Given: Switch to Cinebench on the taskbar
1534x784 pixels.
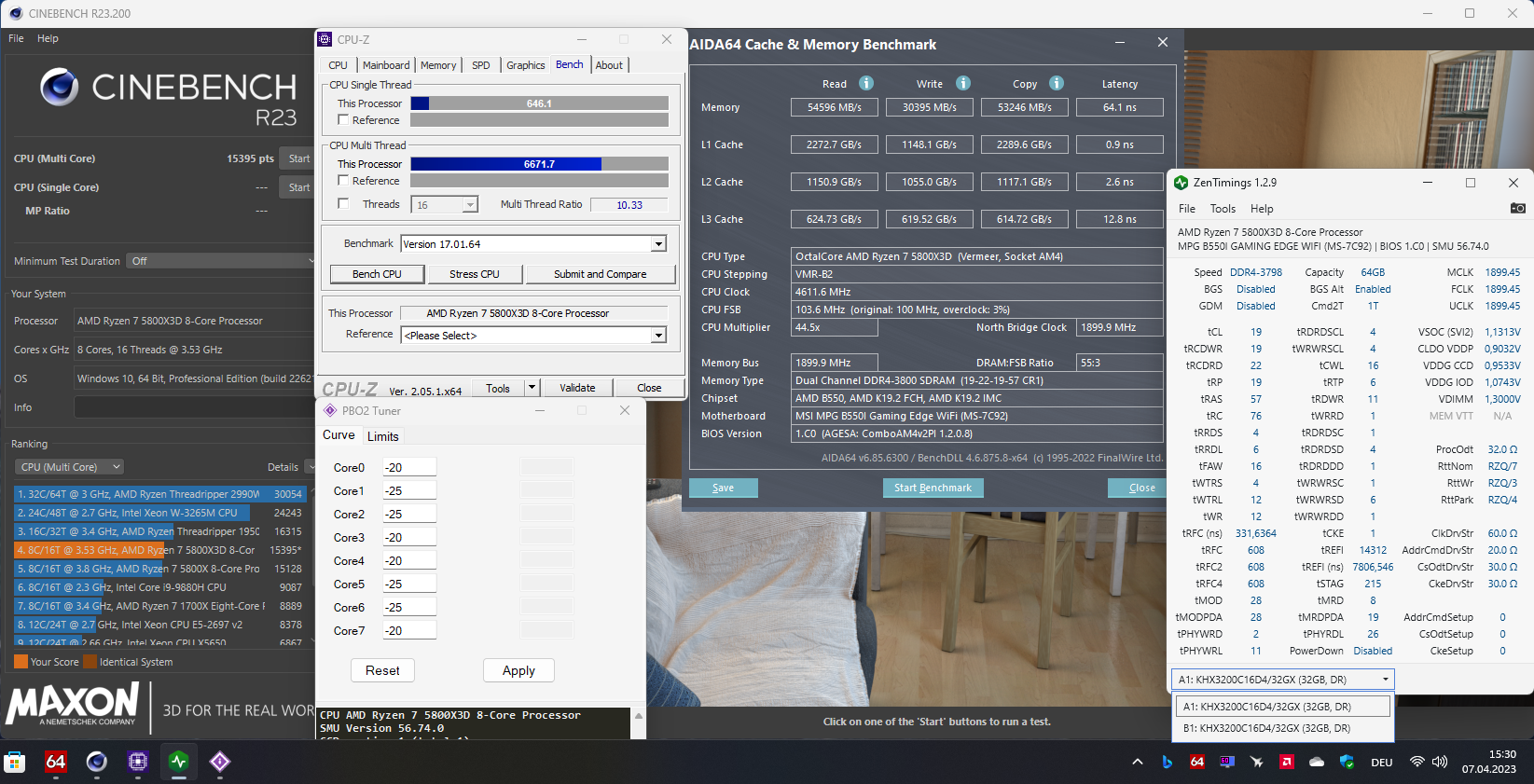Looking at the screenshot, I should [97, 762].
